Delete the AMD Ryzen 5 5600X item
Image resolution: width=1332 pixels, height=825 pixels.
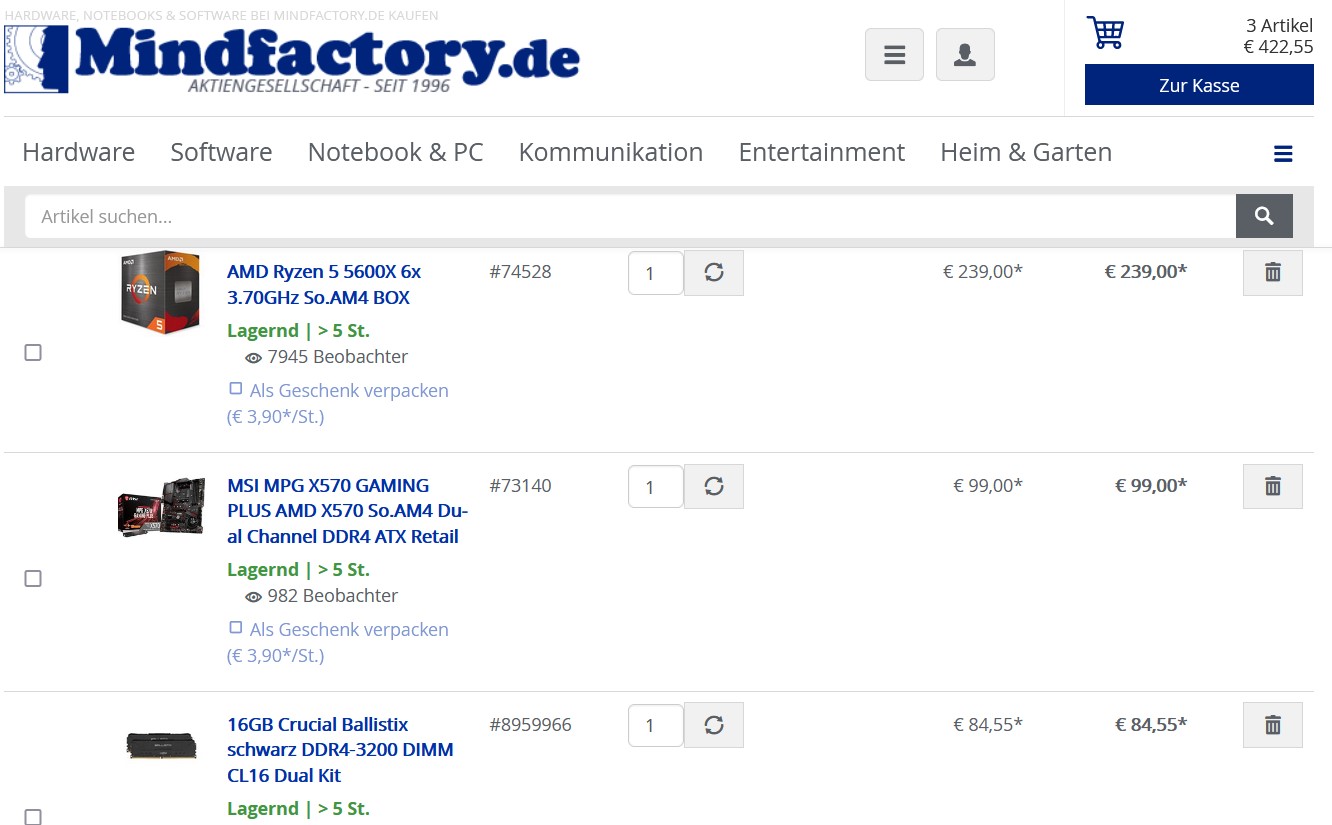1273,273
